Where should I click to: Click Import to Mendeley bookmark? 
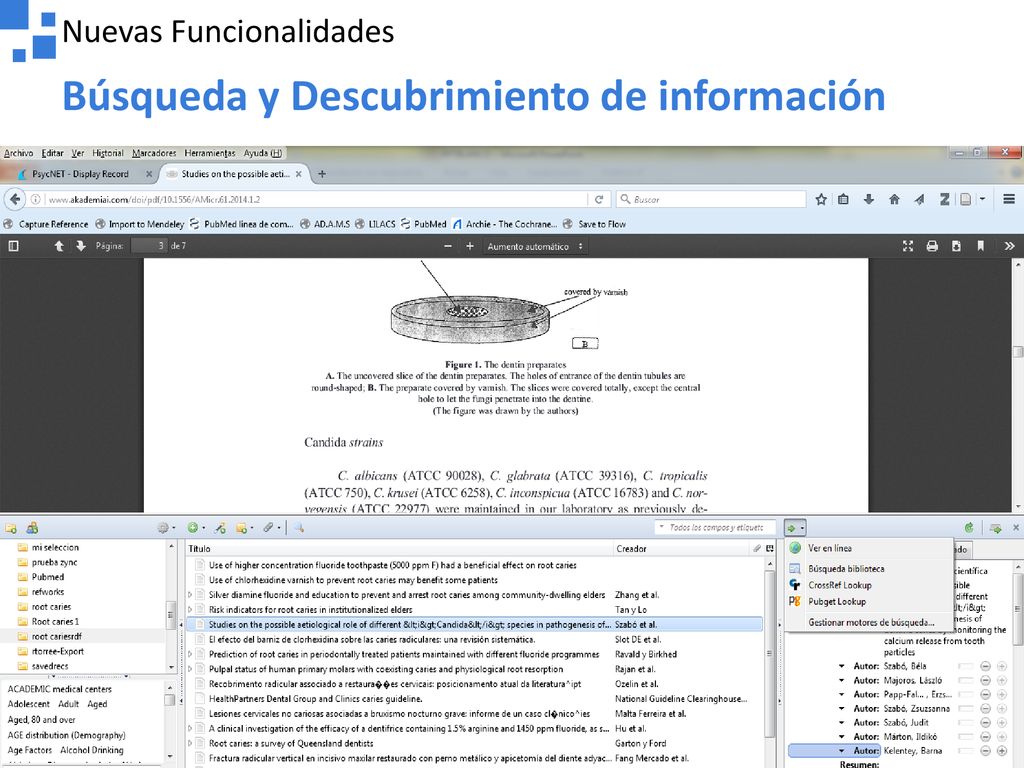(140, 224)
